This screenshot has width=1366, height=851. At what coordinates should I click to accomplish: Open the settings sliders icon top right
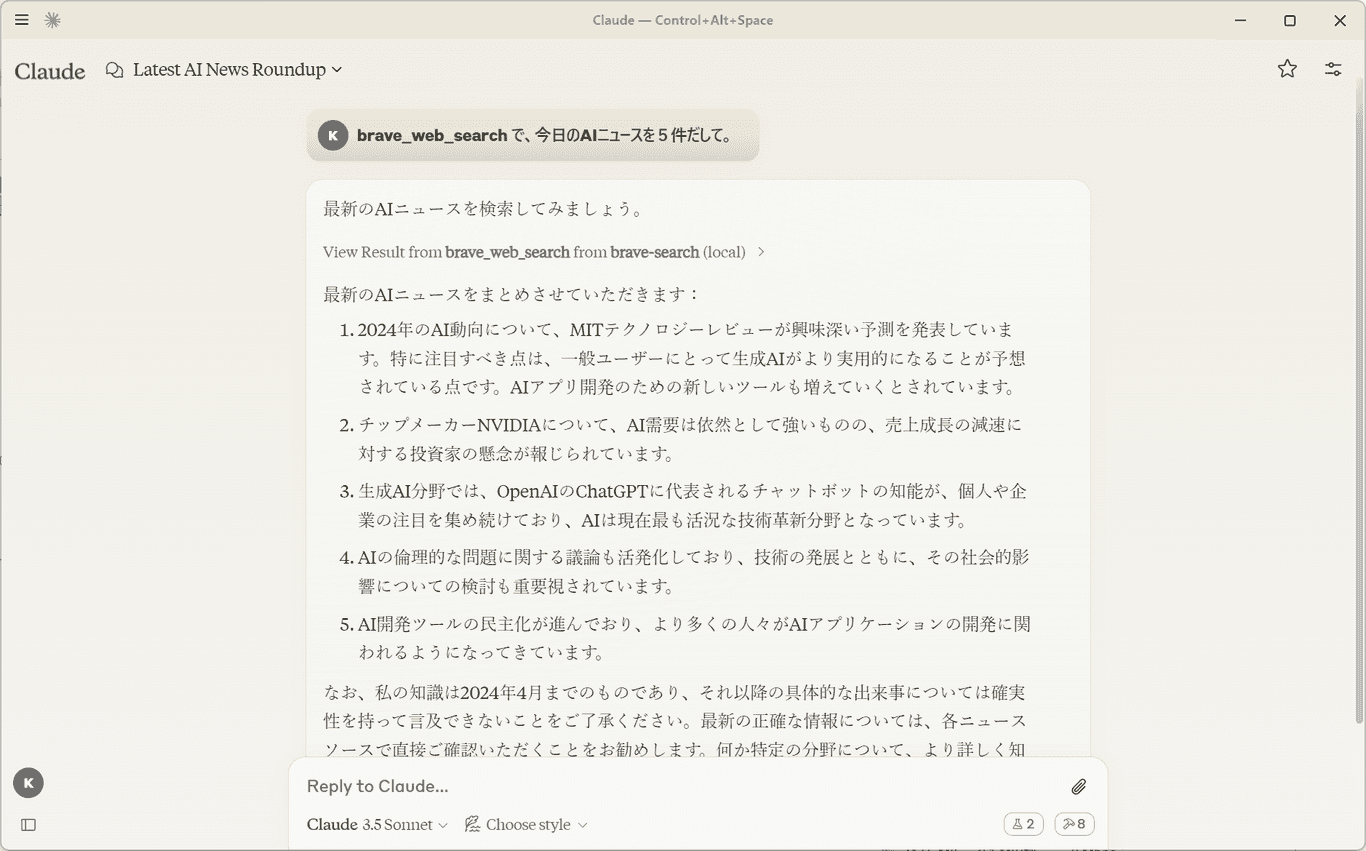(x=1333, y=68)
